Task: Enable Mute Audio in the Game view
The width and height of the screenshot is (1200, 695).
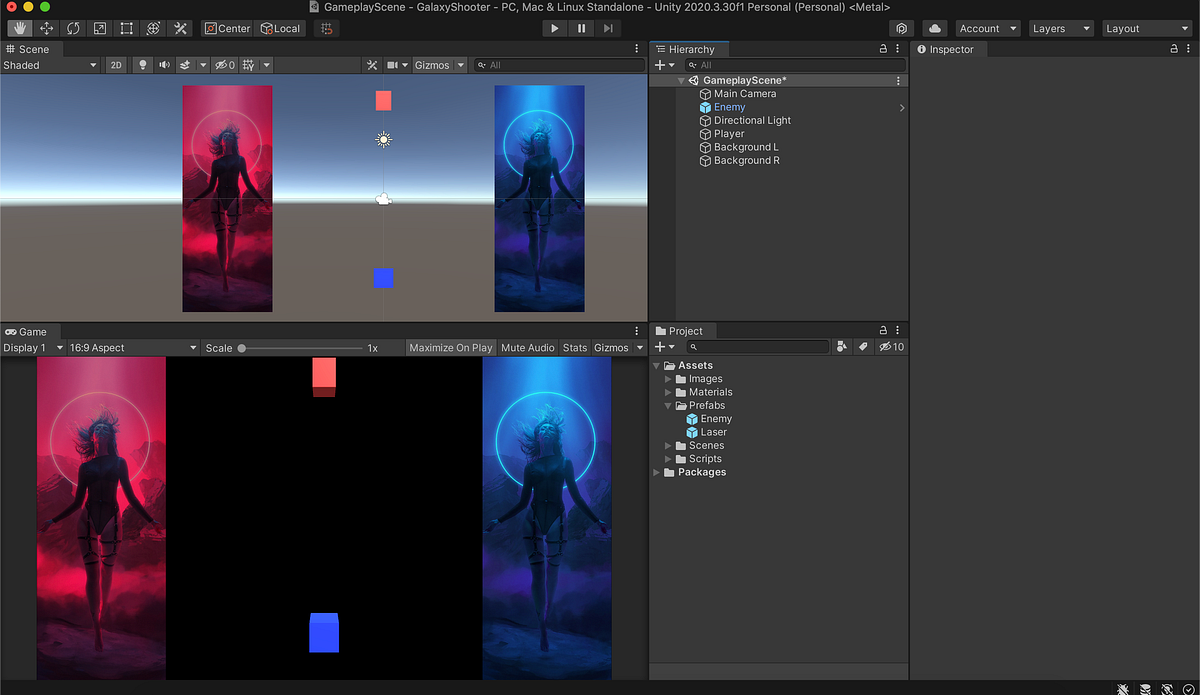Action: [x=528, y=347]
